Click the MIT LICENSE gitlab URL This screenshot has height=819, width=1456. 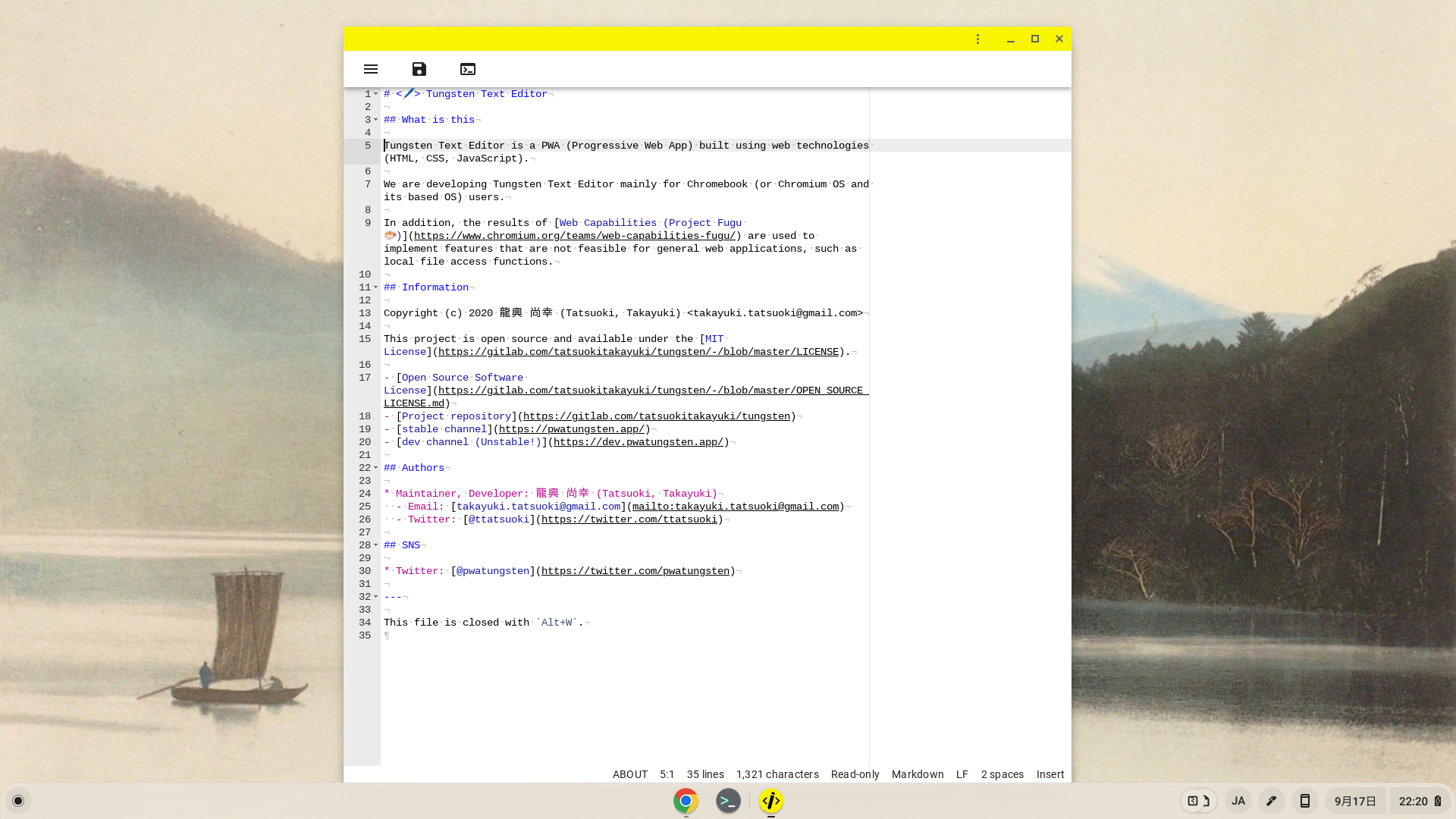pyautogui.click(x=639, y=352)
